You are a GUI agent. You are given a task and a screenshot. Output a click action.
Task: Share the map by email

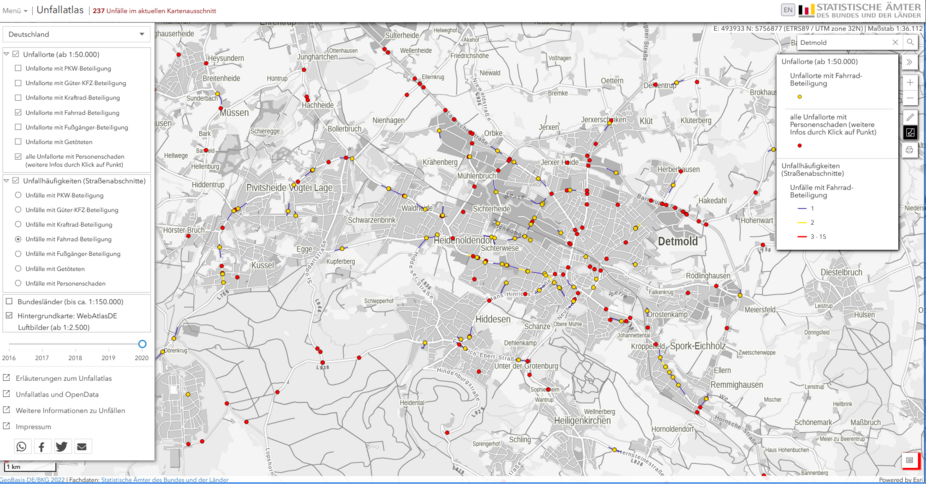[x=81, y=446]
